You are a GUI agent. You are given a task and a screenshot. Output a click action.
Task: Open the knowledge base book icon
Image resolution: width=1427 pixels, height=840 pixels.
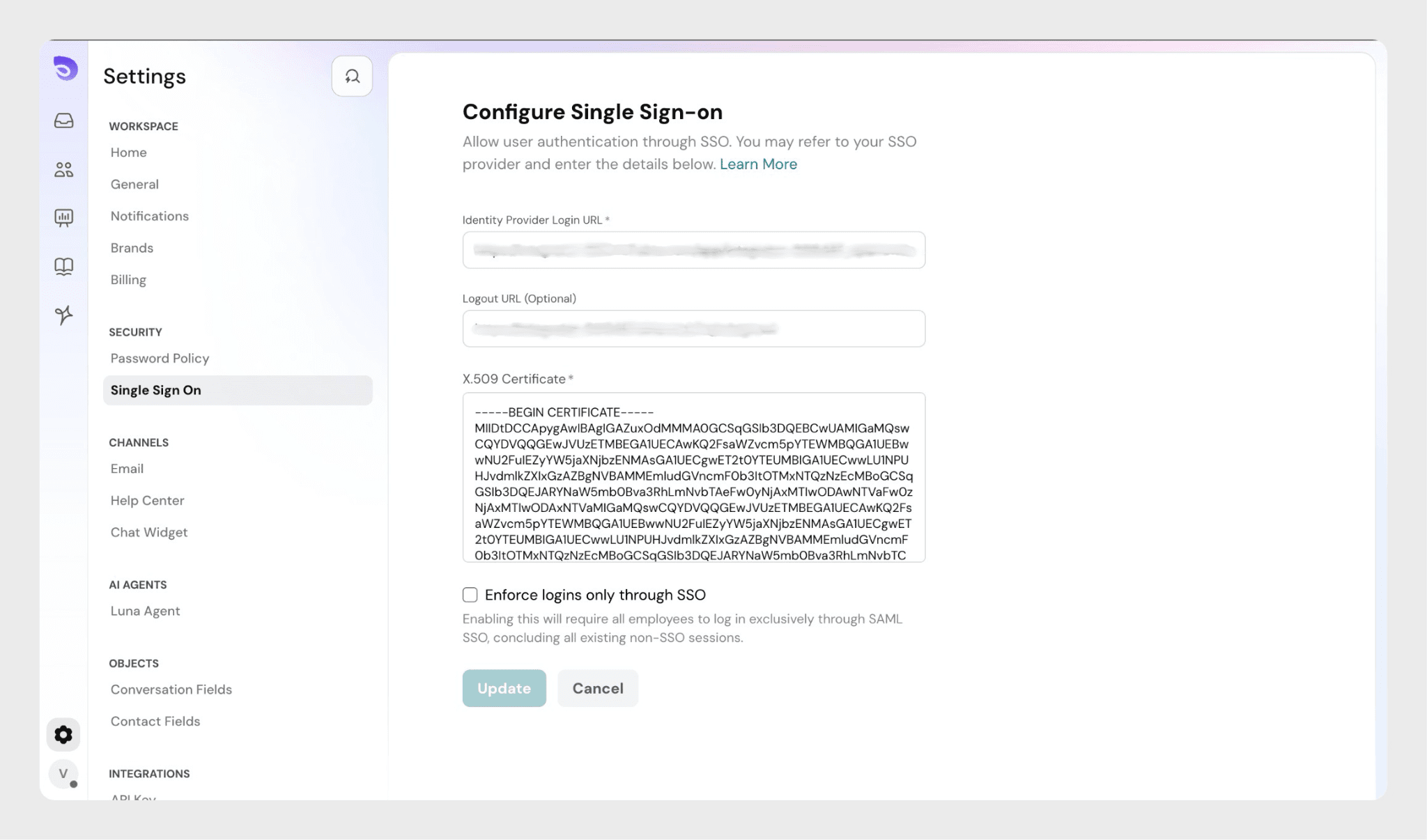(x=64, y=267)
